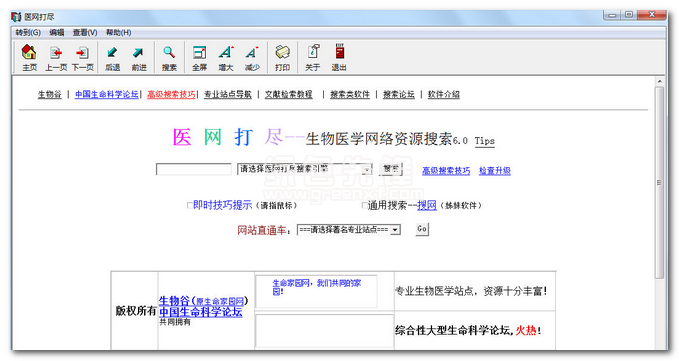
Task: Open the 查看(V) menu
Action: click(x=85, y=32)
